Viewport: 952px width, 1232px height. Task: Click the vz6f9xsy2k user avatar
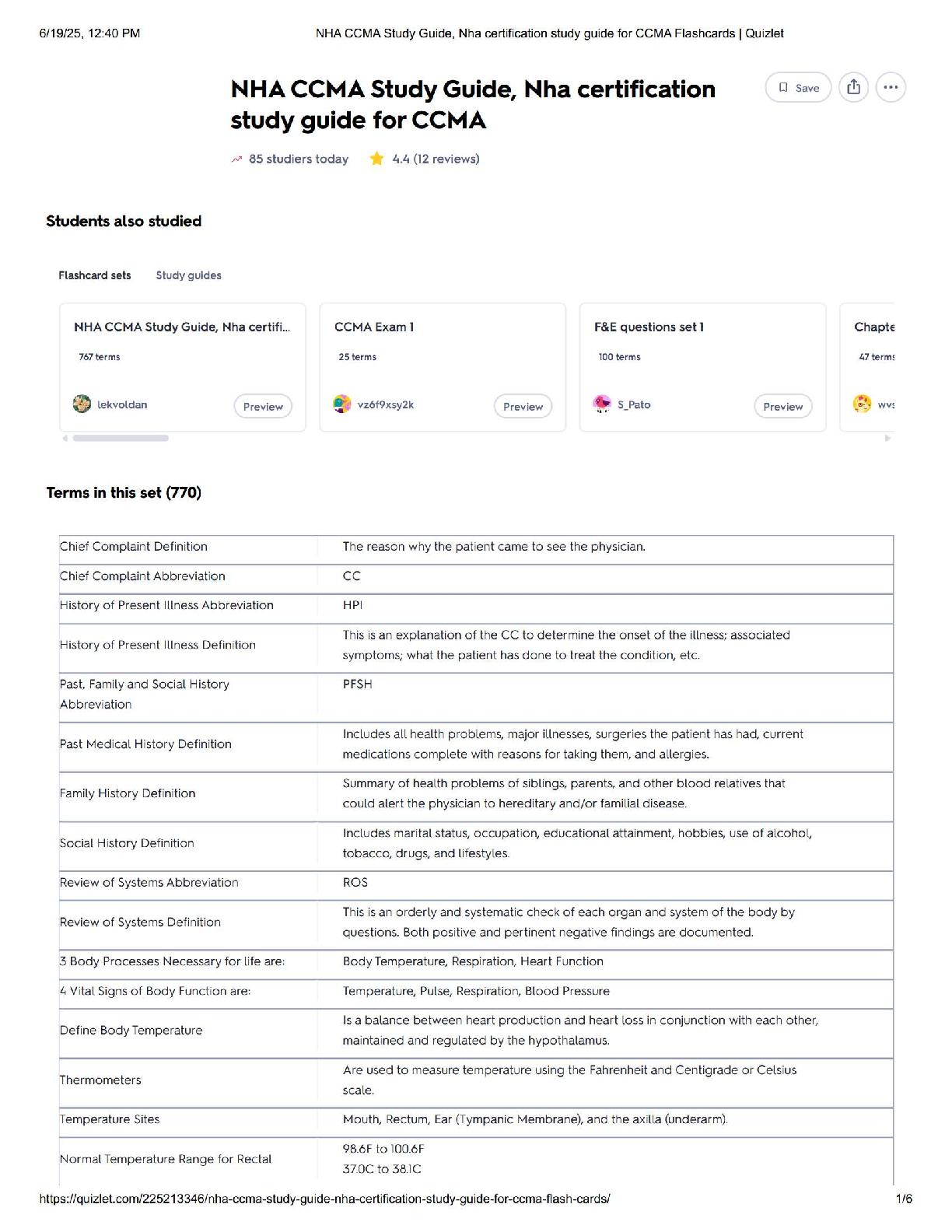pos(341,404)
